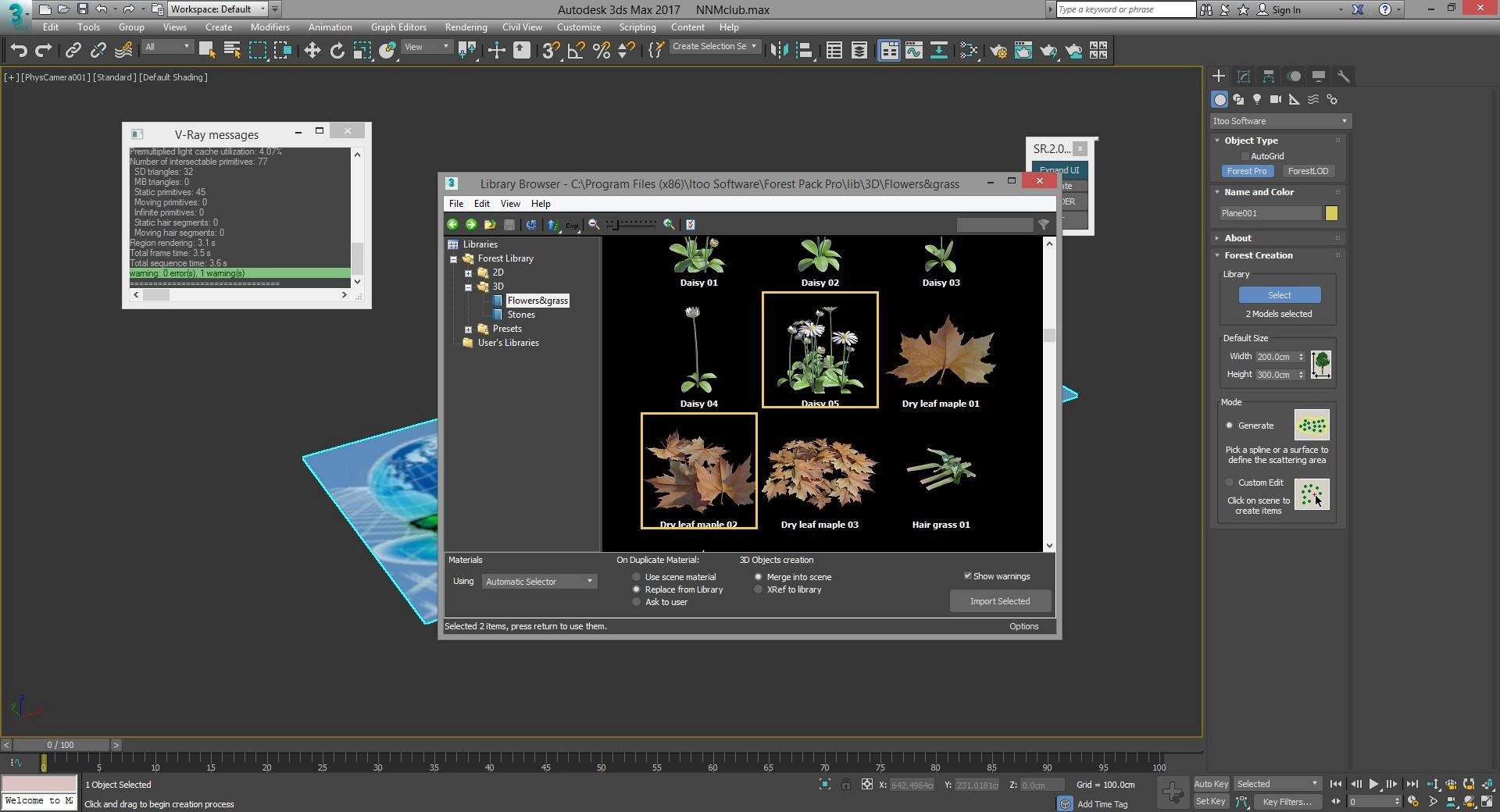Select the Lights category icon
1500x812 pixels.
1257,99
